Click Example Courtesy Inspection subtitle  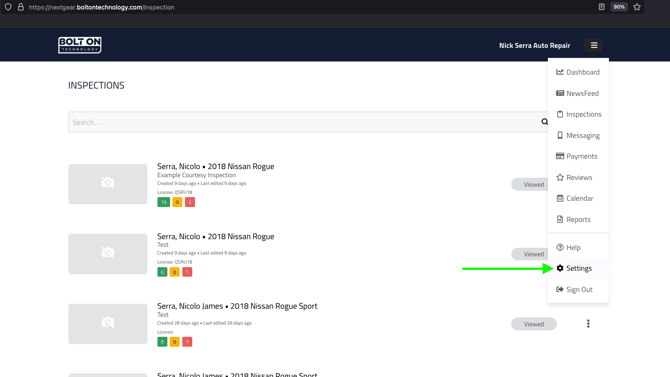[x=197, y=175]
